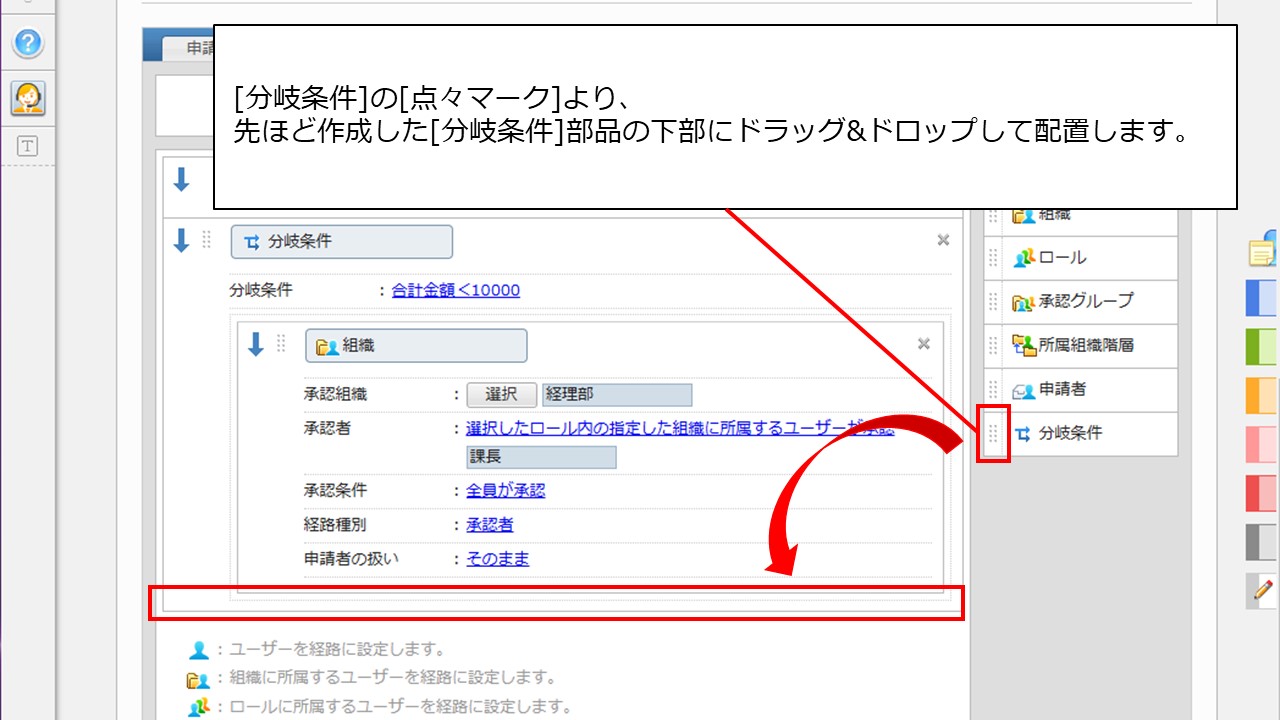
Task: Pick the 所属組織階層 part in the palette
Action: pos(1085,345)
